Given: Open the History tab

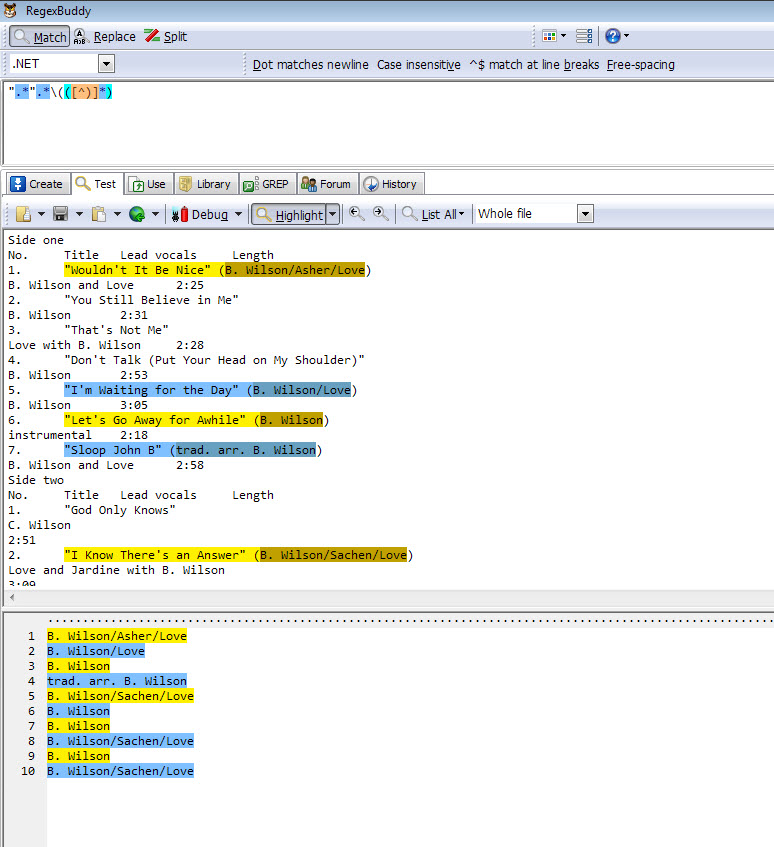Looking at the screenshot, I should coord(390,184).
